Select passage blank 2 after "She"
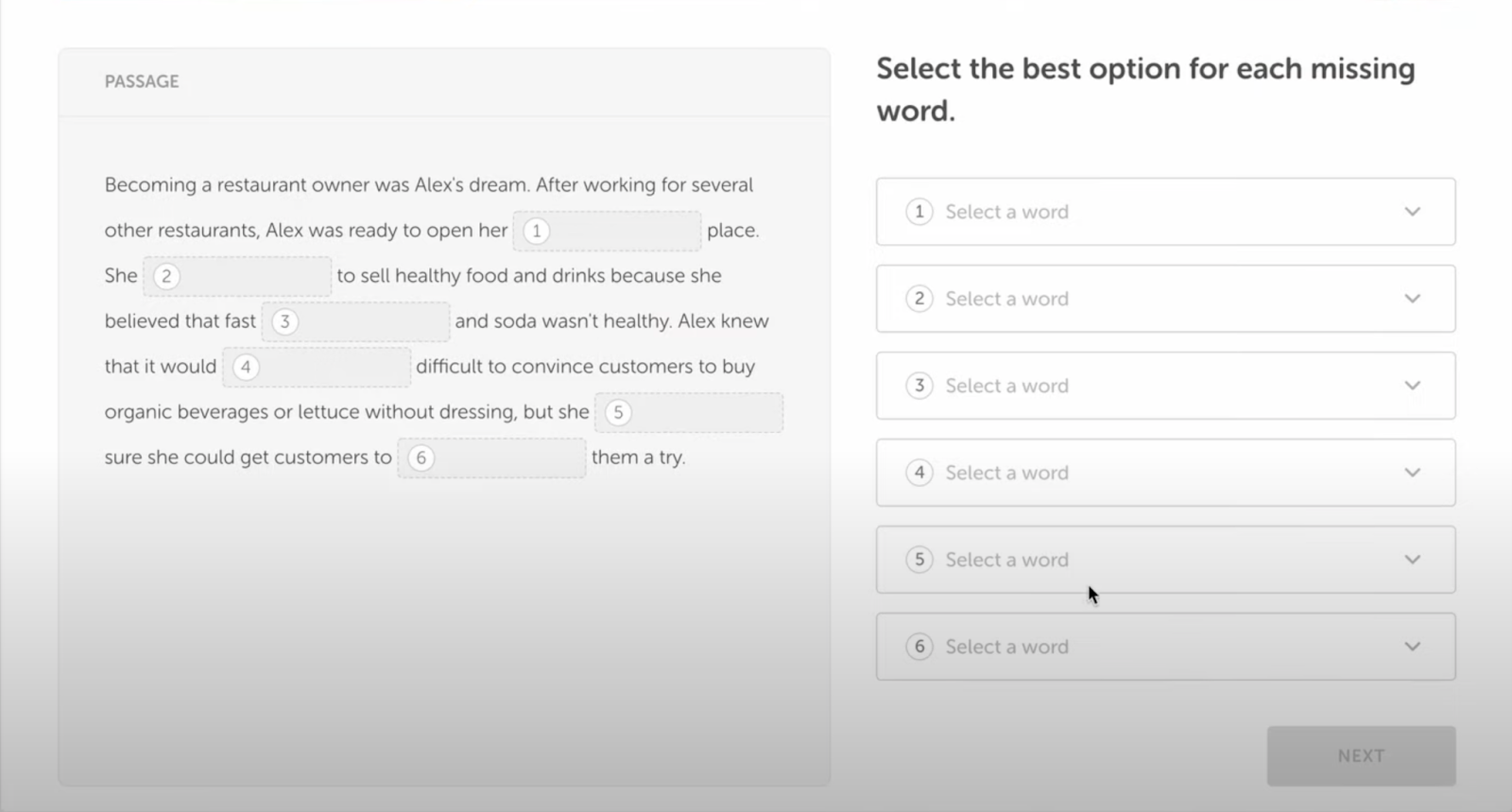This screenshot has height=812, width=1512. click(x=237, y=276)
